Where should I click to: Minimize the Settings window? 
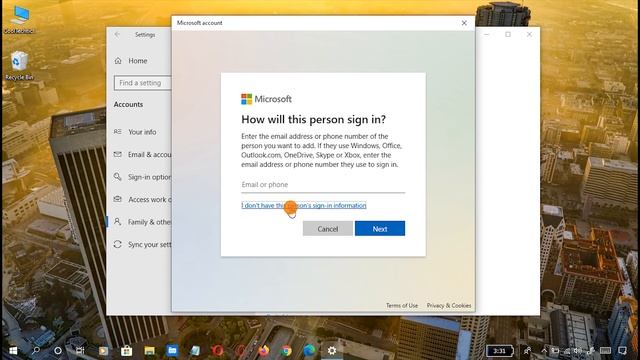[x=487, y=35]
